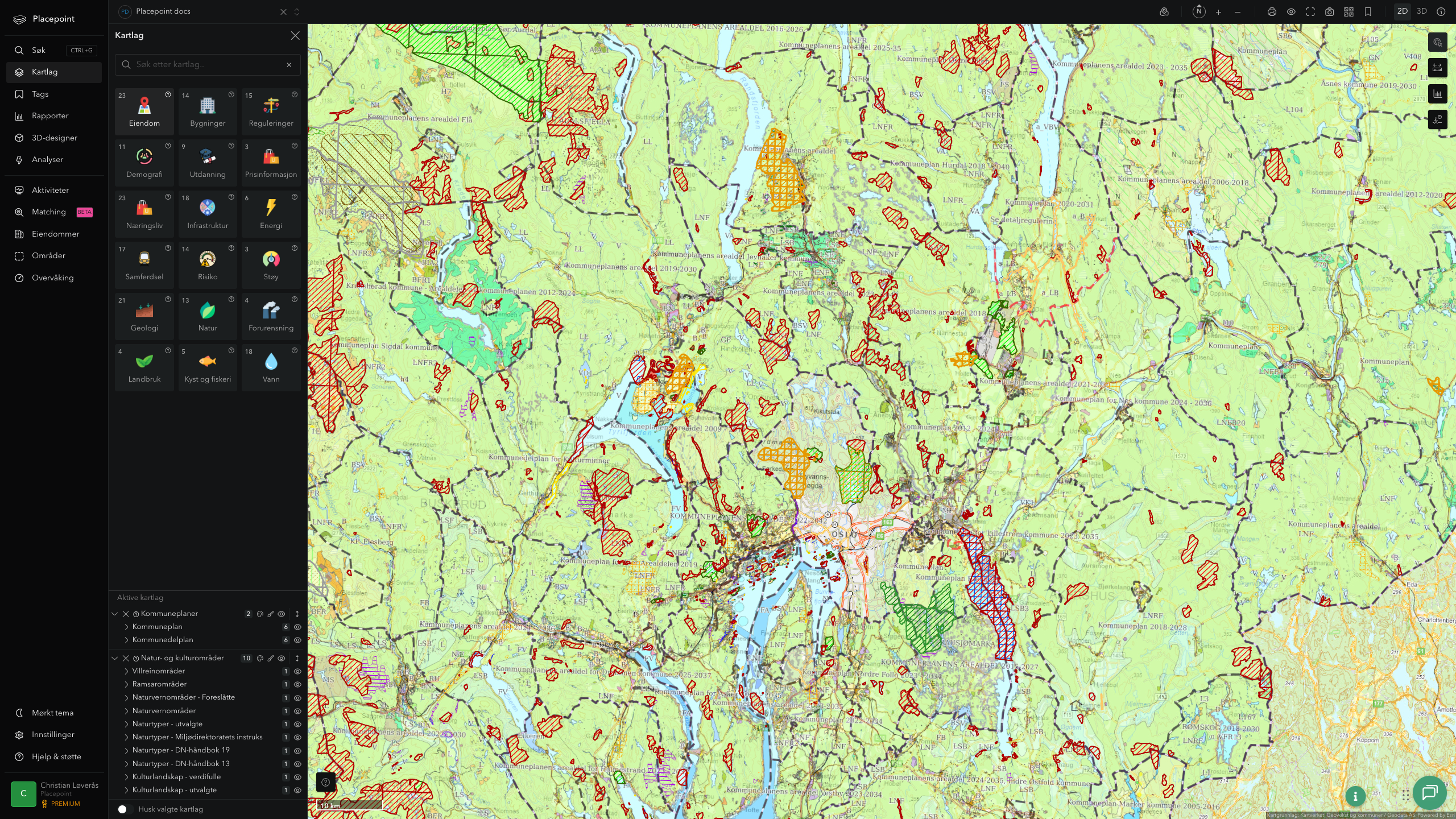Hide the Ramsarområder layer
The width and height of the screenshot is (1456, 819).
point(297,684)
